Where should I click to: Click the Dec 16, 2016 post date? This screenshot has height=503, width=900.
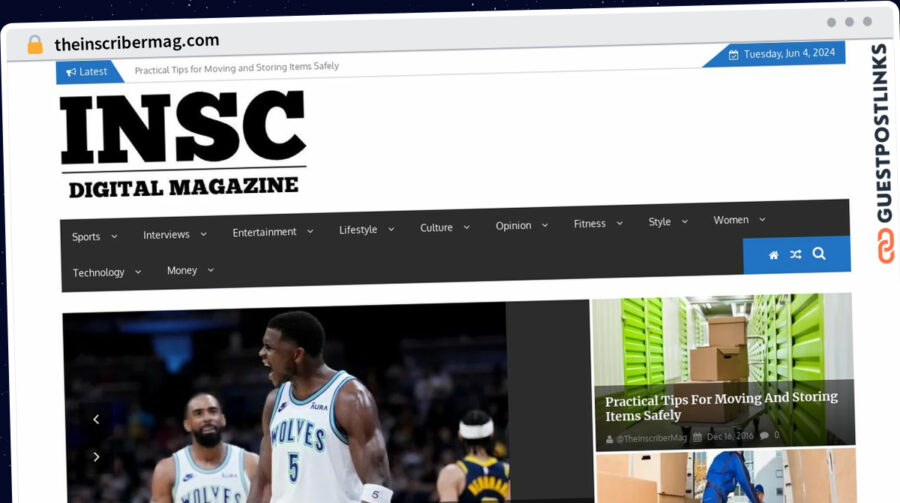click(730, 436)
